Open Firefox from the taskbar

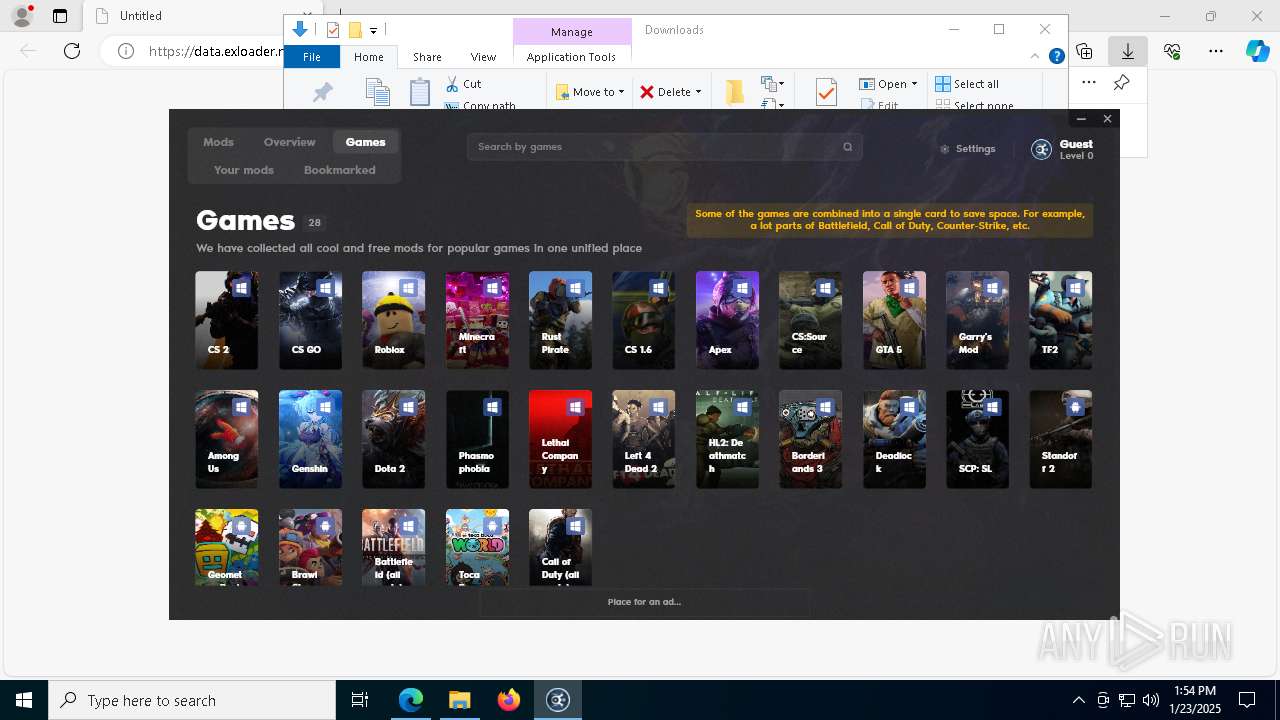(509, 700)
